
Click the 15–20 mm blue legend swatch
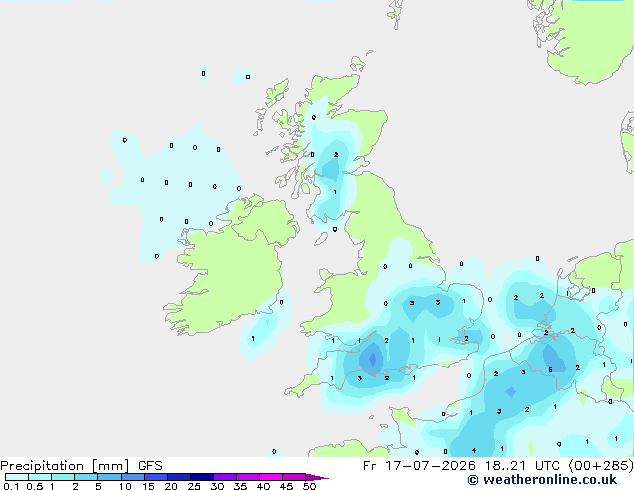click(156, 477)
